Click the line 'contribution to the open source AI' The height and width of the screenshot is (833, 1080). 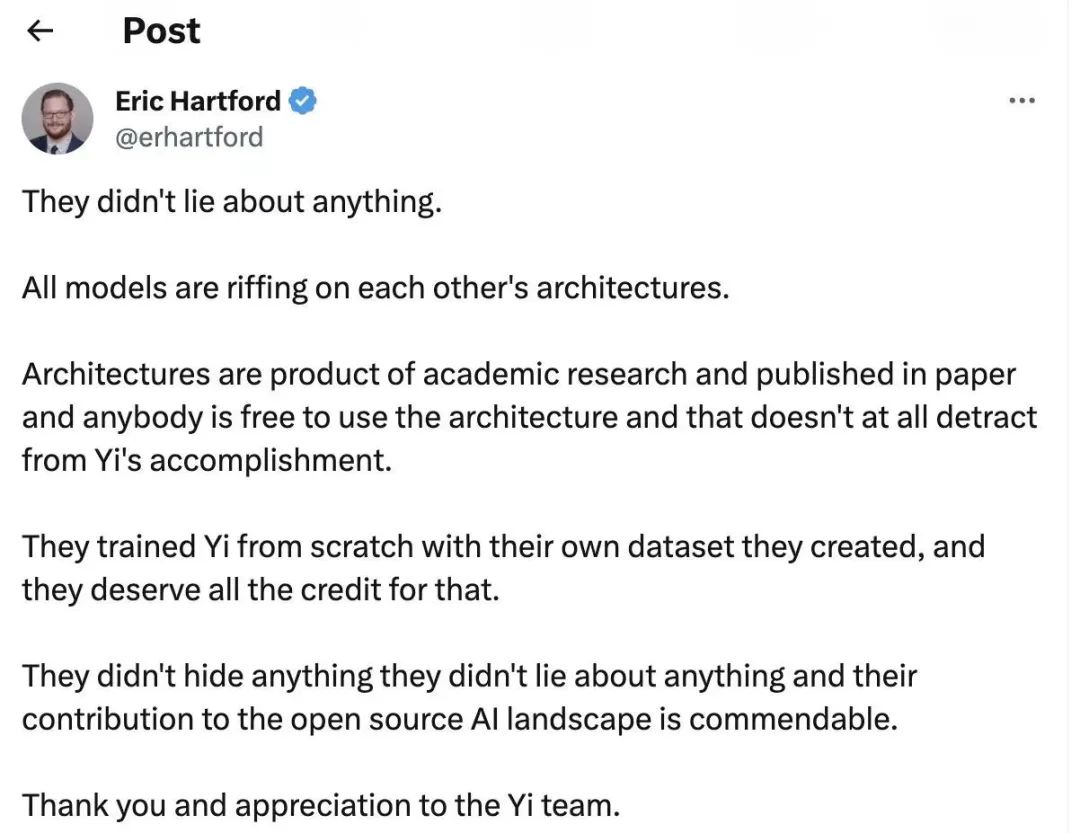[x=459, y=719]
